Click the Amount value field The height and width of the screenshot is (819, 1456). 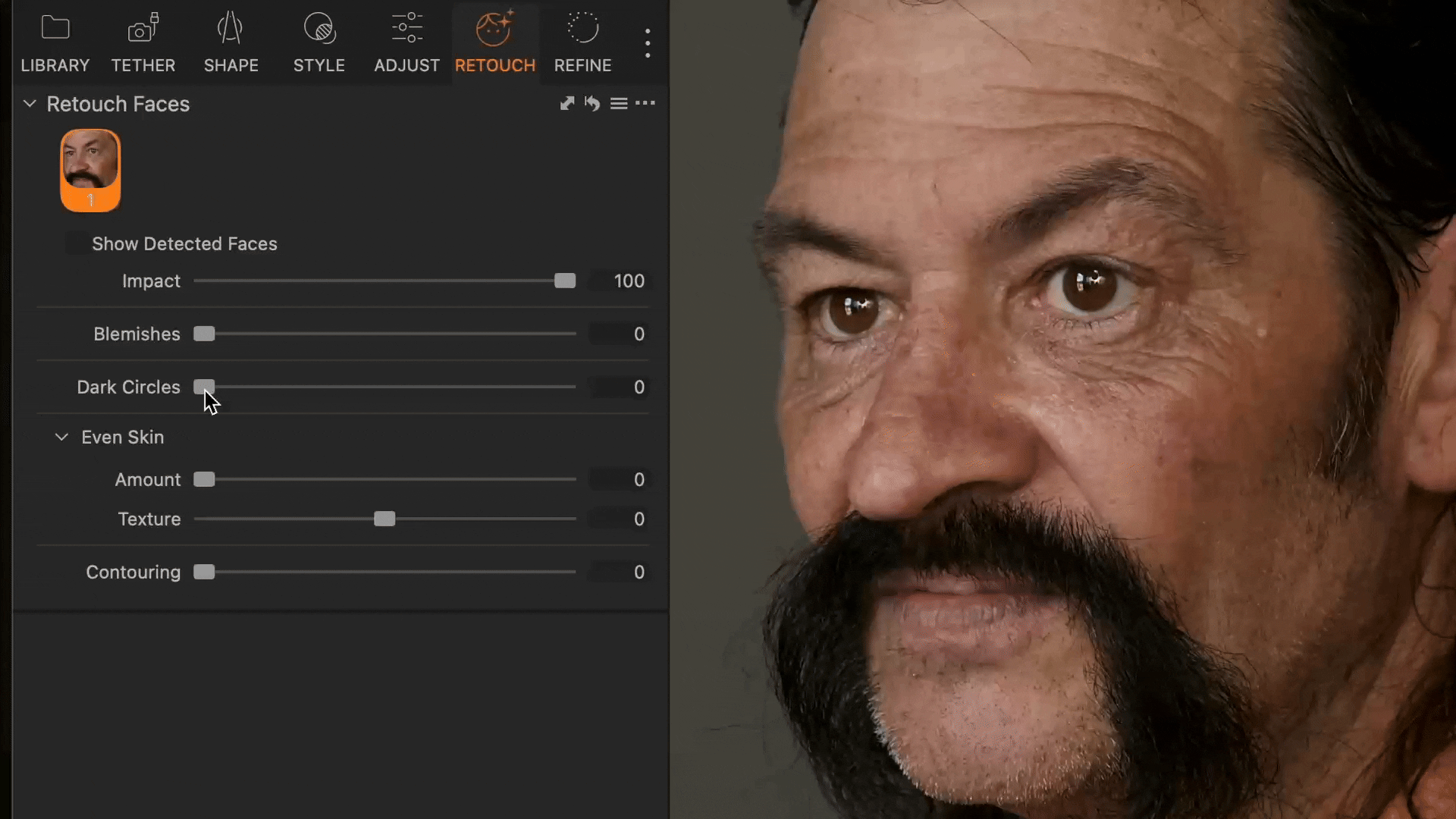[x=620, y=479]
